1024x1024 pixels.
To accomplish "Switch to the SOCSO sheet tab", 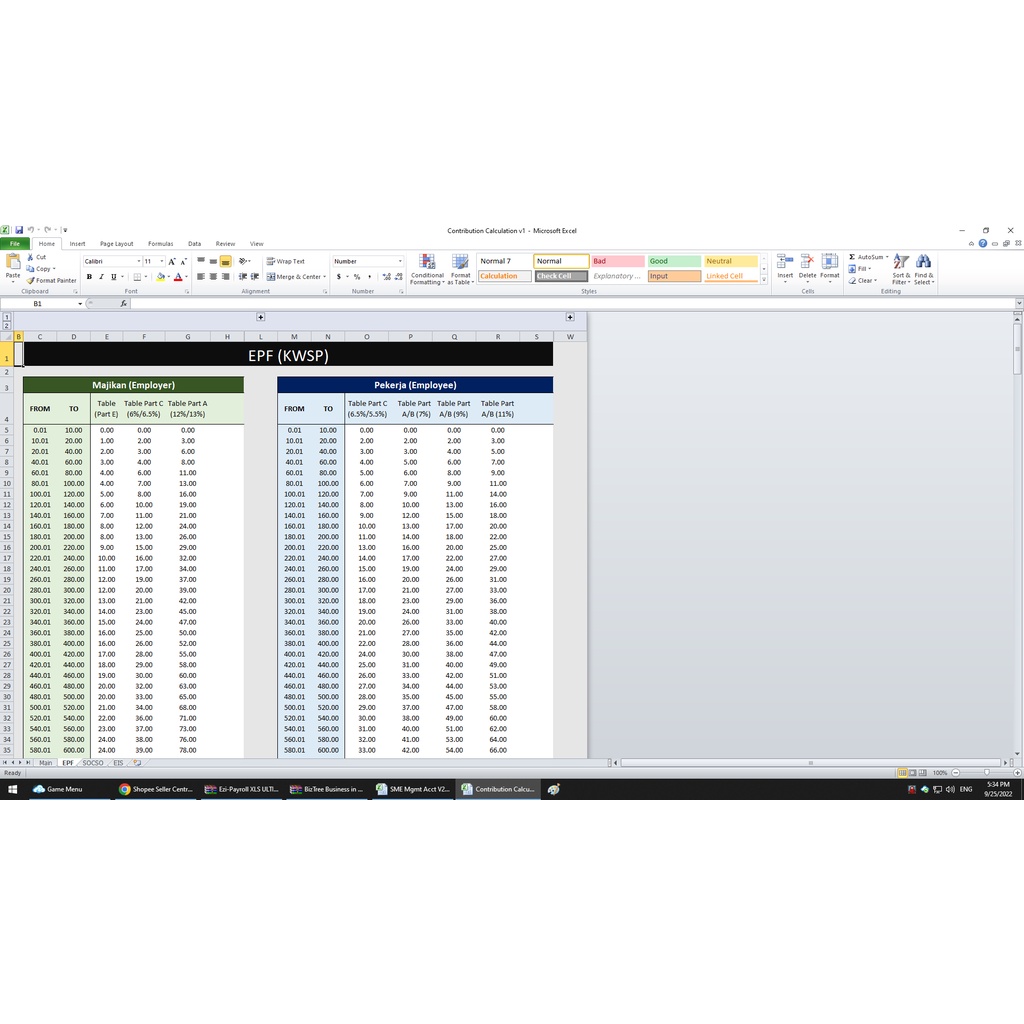I will (93, 763).
